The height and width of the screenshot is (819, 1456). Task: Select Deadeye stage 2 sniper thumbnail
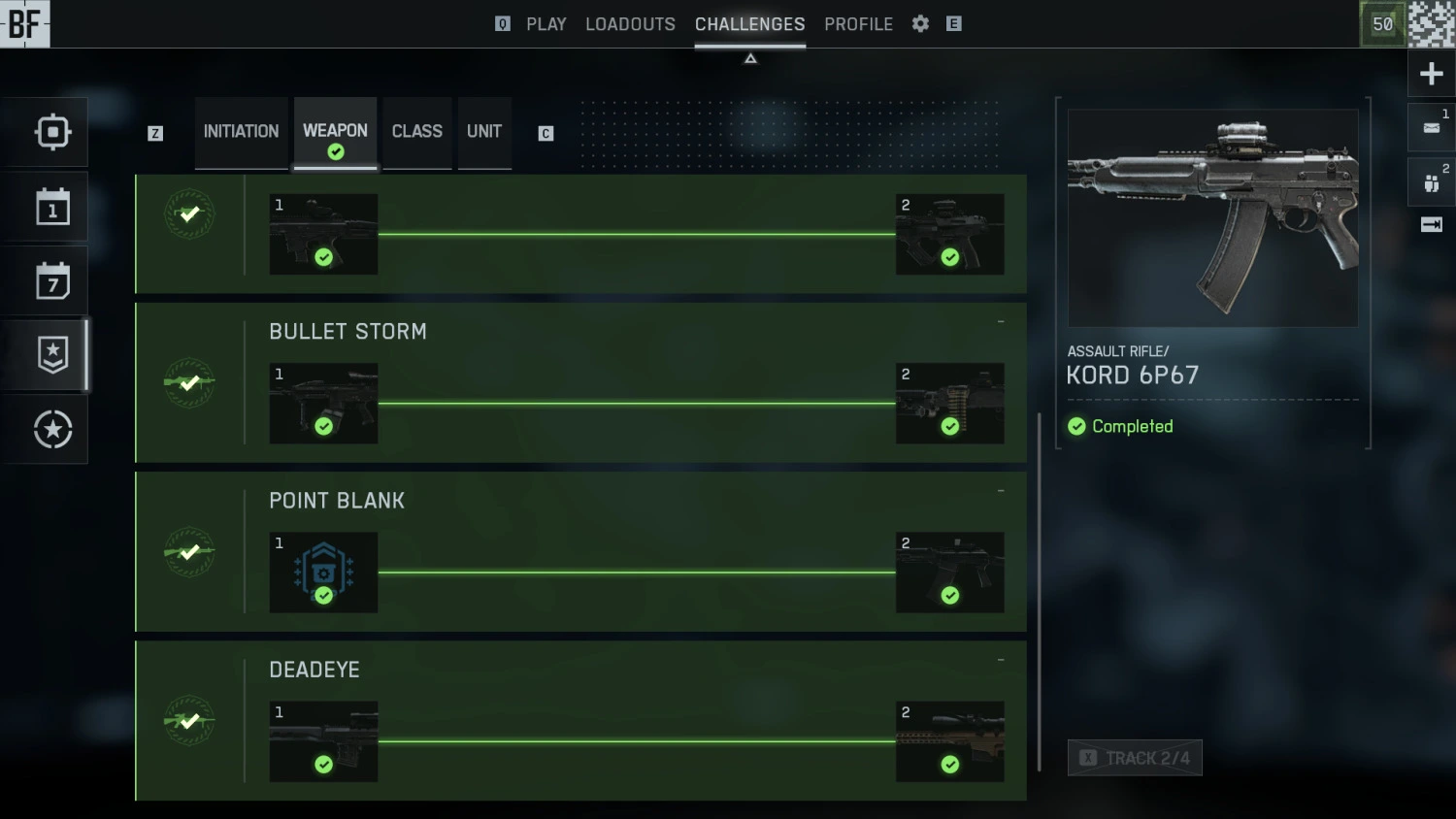coord(949,741)
